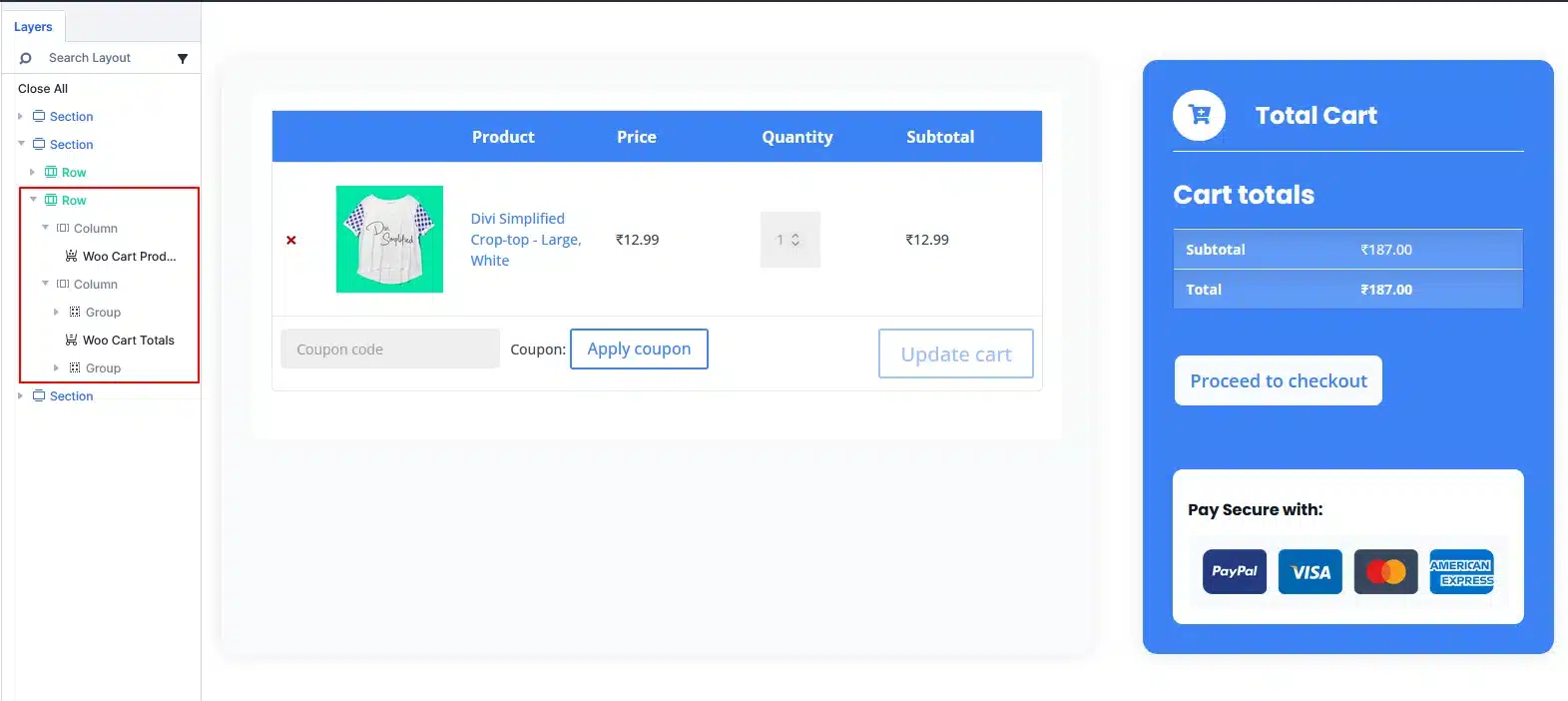Click the Apply coupon button

639,349
